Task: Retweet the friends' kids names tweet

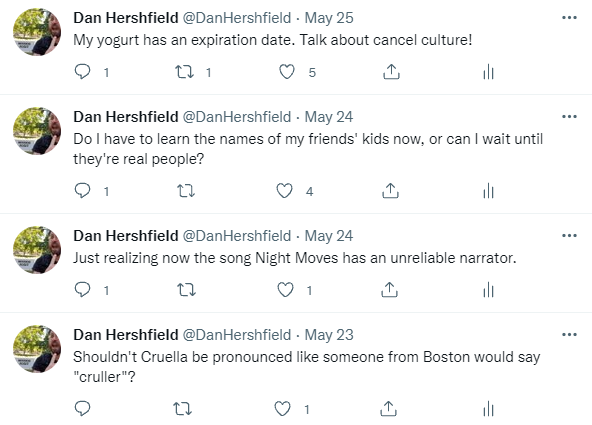Action: (x=186, y=191)
